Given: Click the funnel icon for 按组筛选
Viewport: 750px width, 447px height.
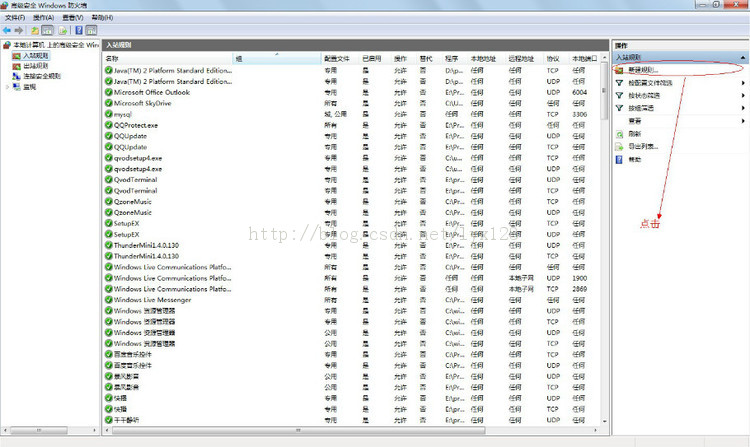Looking at the screenshot, I should click(x=619, y=108).
